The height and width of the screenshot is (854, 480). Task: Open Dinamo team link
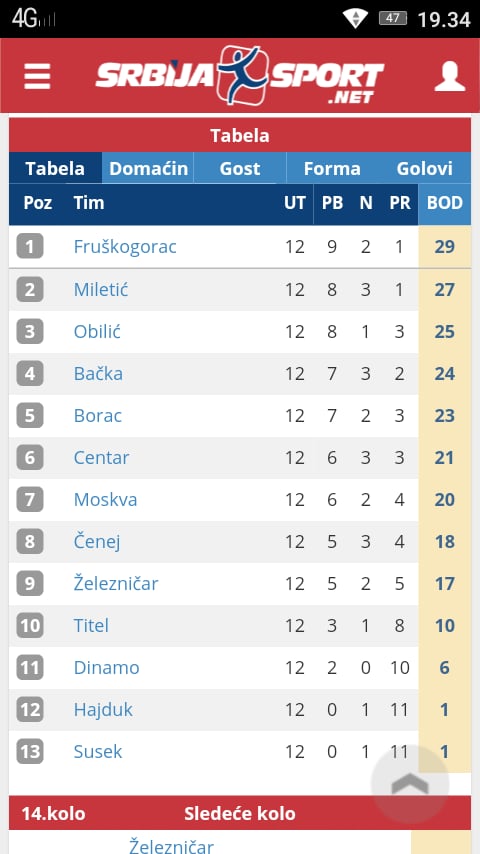(106, 668)
